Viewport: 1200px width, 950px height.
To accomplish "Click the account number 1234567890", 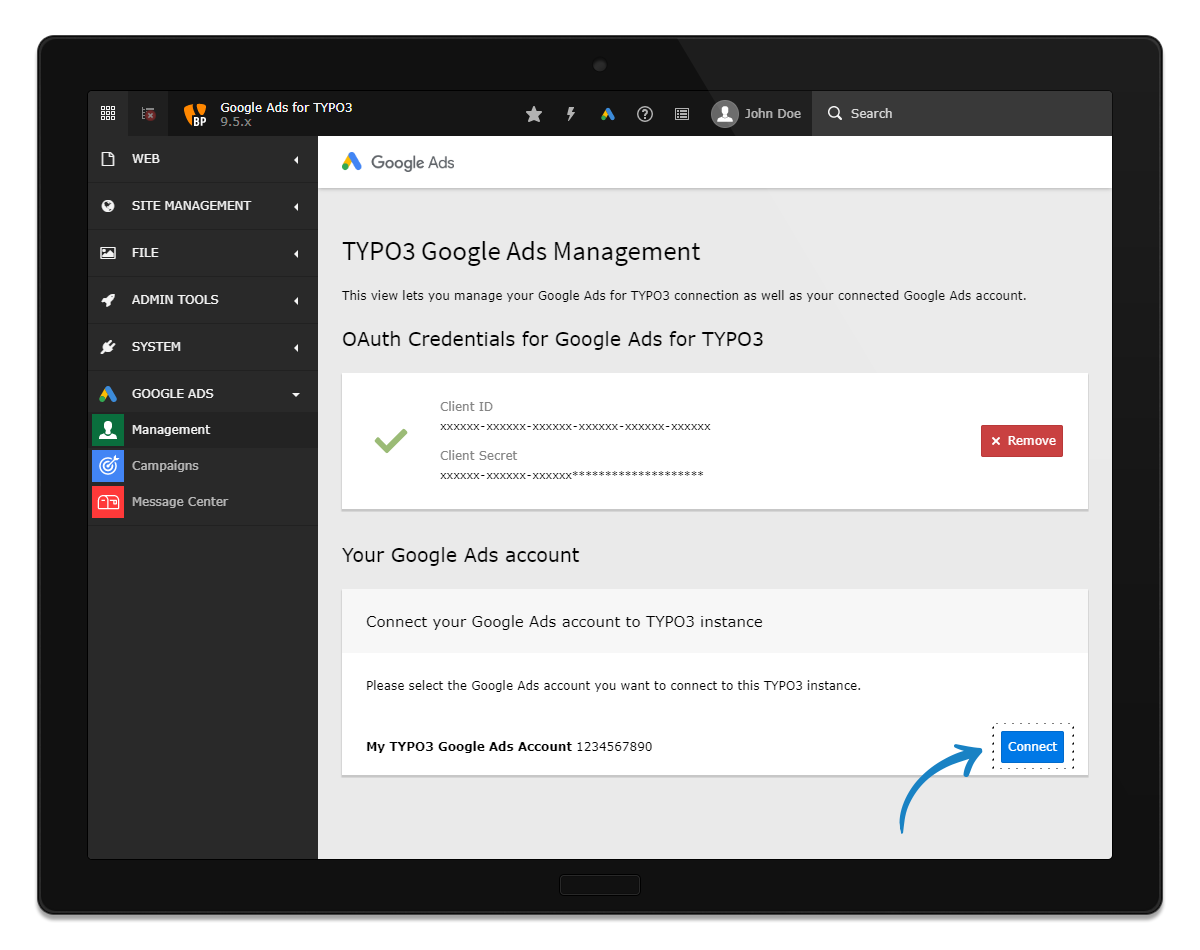I will 614,747.
